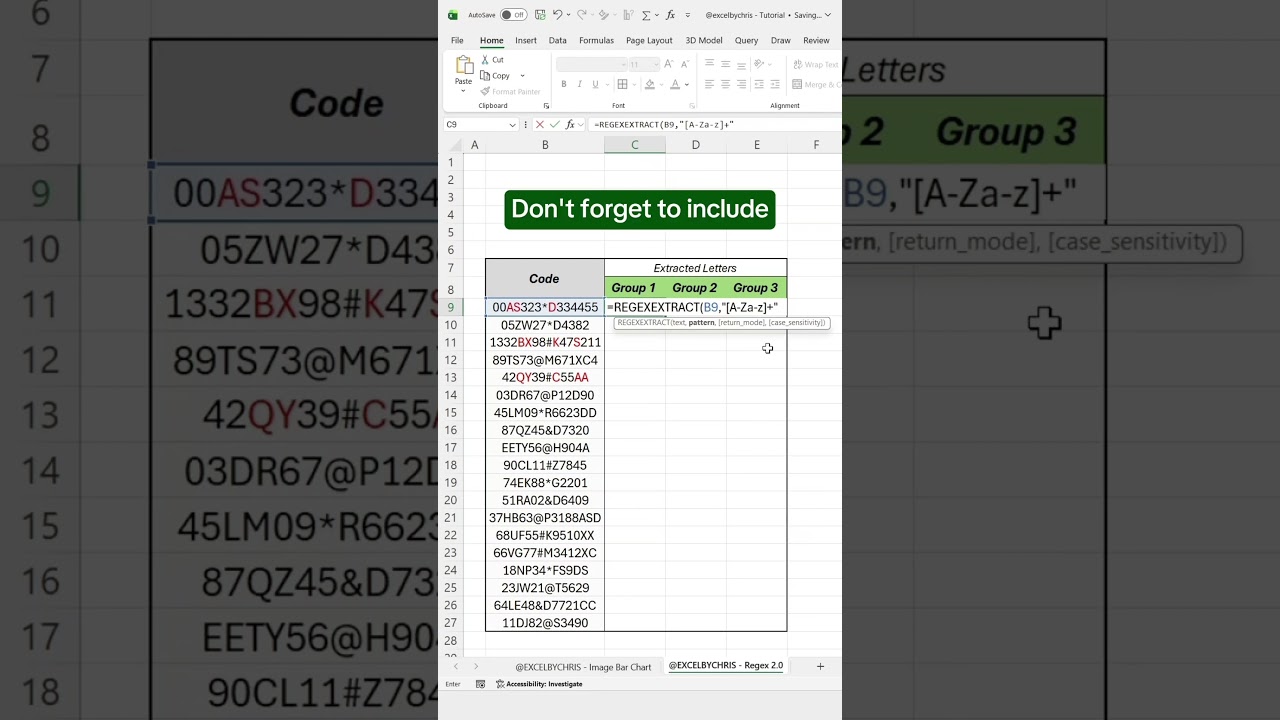This screenshot has height=720, width=1280.
Task: Click Increase Font Size icon
Action: pos(668,64)
